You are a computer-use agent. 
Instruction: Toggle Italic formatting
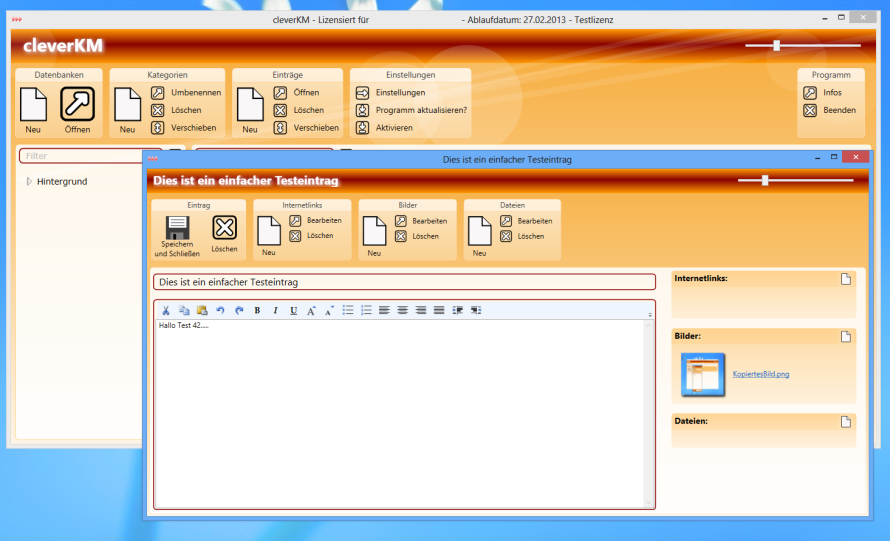(275, 310)
